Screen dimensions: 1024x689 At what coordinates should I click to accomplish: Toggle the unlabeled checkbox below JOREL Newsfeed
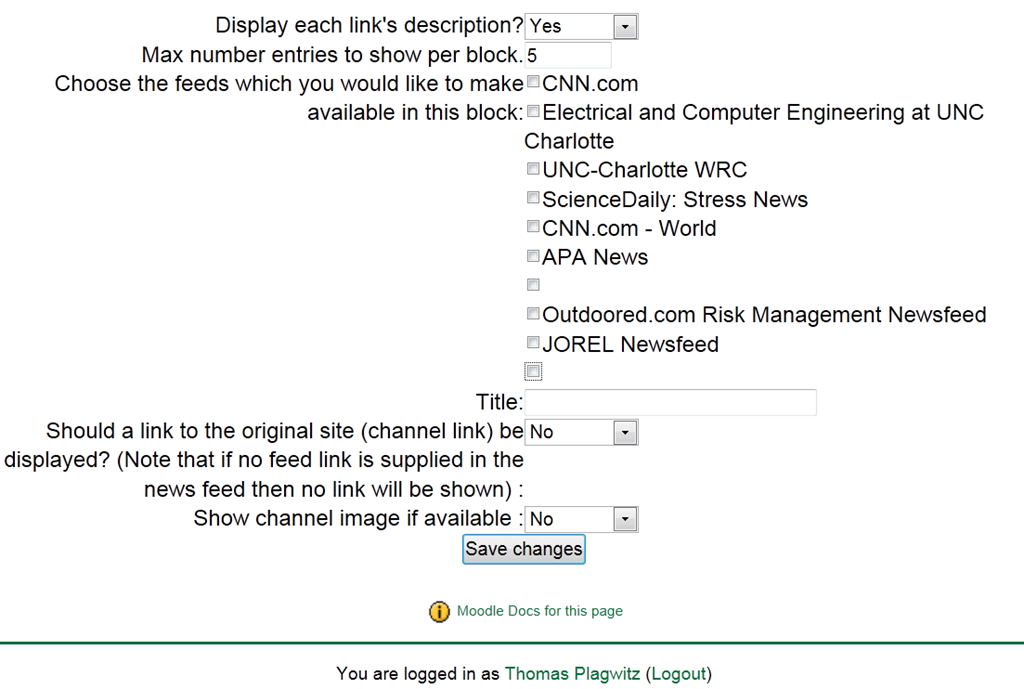[x=533, y=372]
